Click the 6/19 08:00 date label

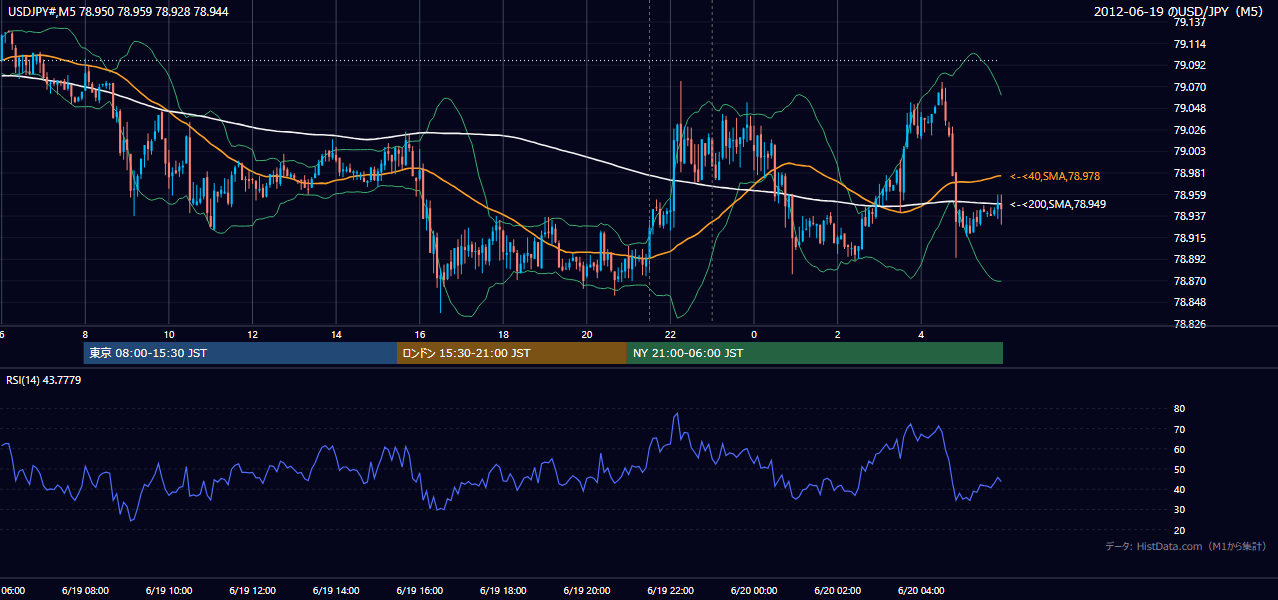(x=84, y=591)
